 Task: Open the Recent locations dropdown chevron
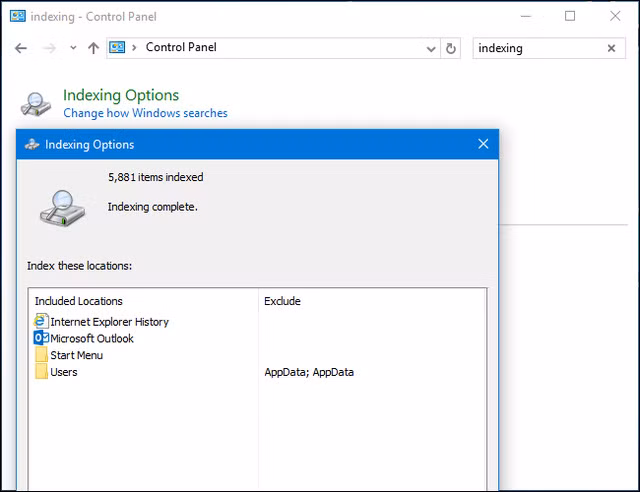[x=73, y=48]
